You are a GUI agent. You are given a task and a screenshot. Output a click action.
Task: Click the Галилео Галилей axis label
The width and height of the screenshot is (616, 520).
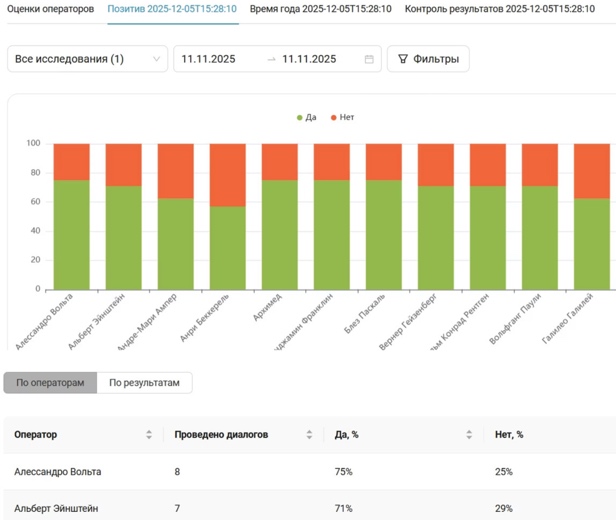pos(567,319)
